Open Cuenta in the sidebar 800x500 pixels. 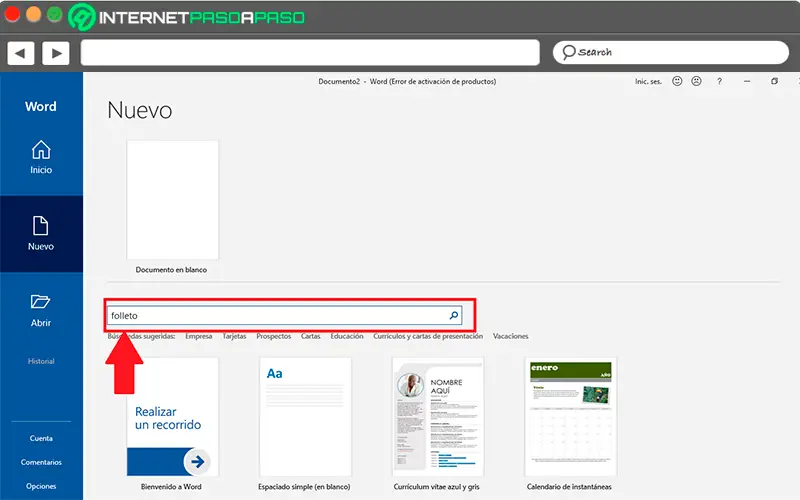point(41,438)
